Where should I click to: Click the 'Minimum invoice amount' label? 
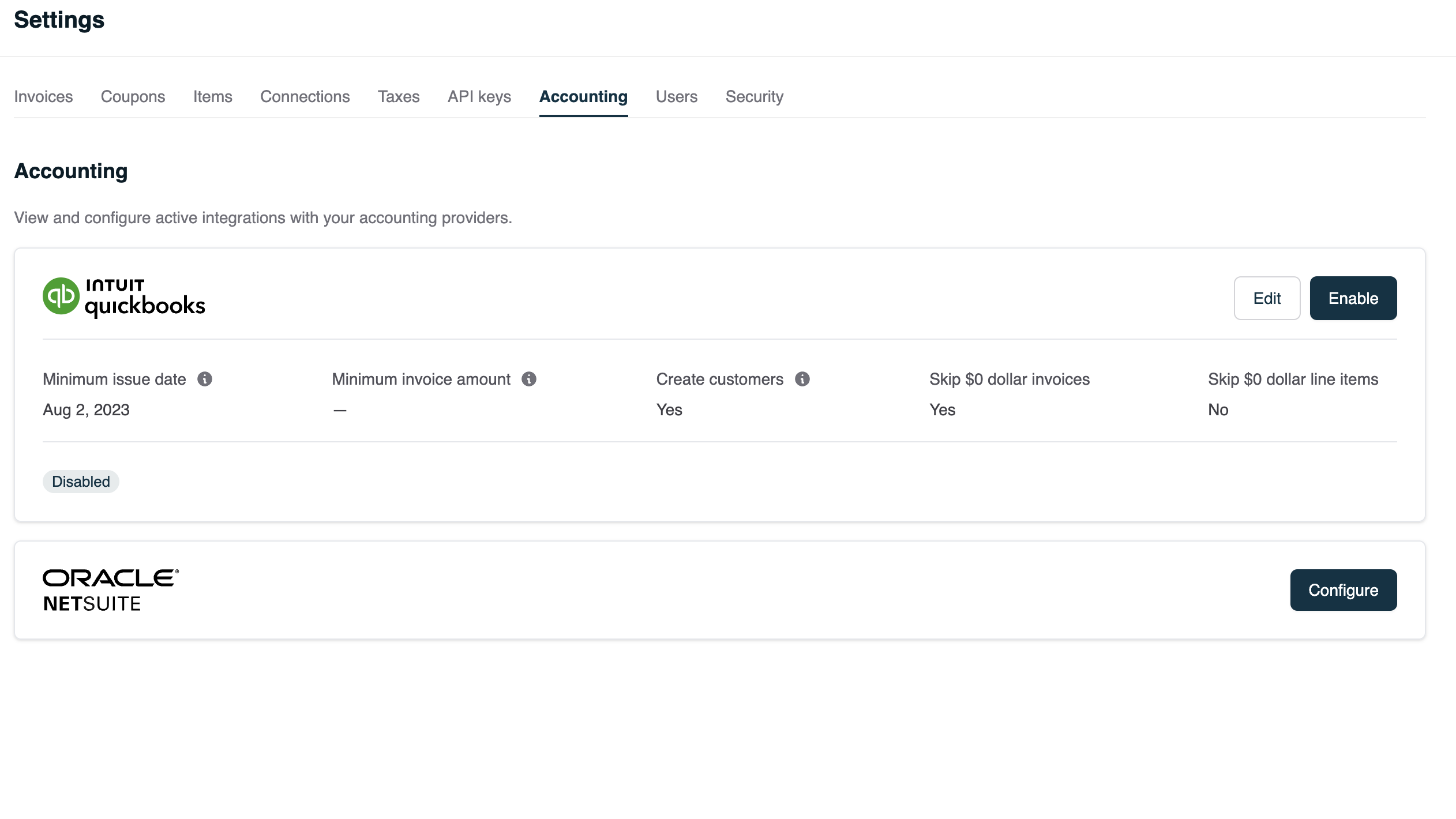pyautogui.click(x=421, y=379)
